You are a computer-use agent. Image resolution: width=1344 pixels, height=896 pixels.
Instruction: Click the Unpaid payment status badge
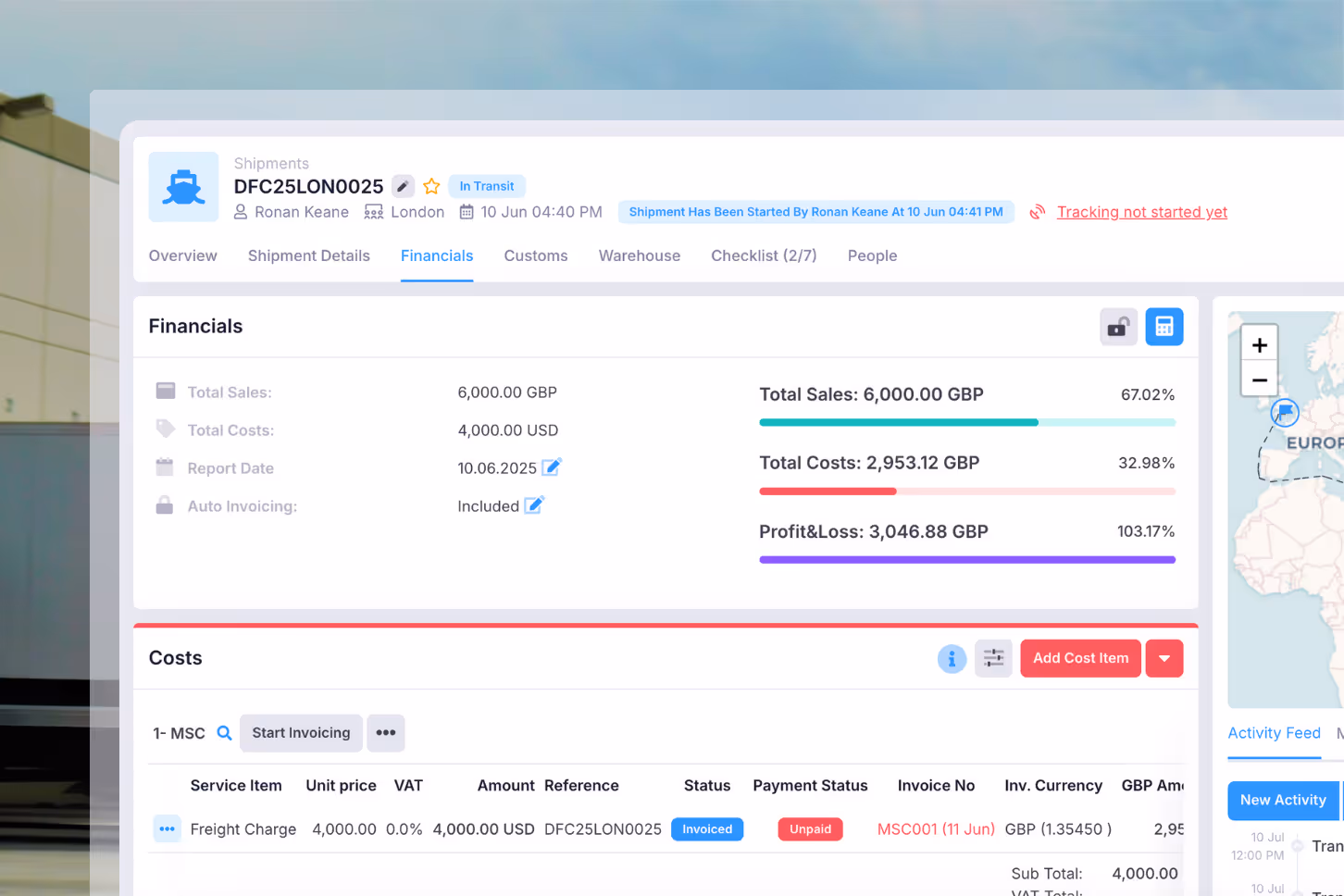coord(811,829)
